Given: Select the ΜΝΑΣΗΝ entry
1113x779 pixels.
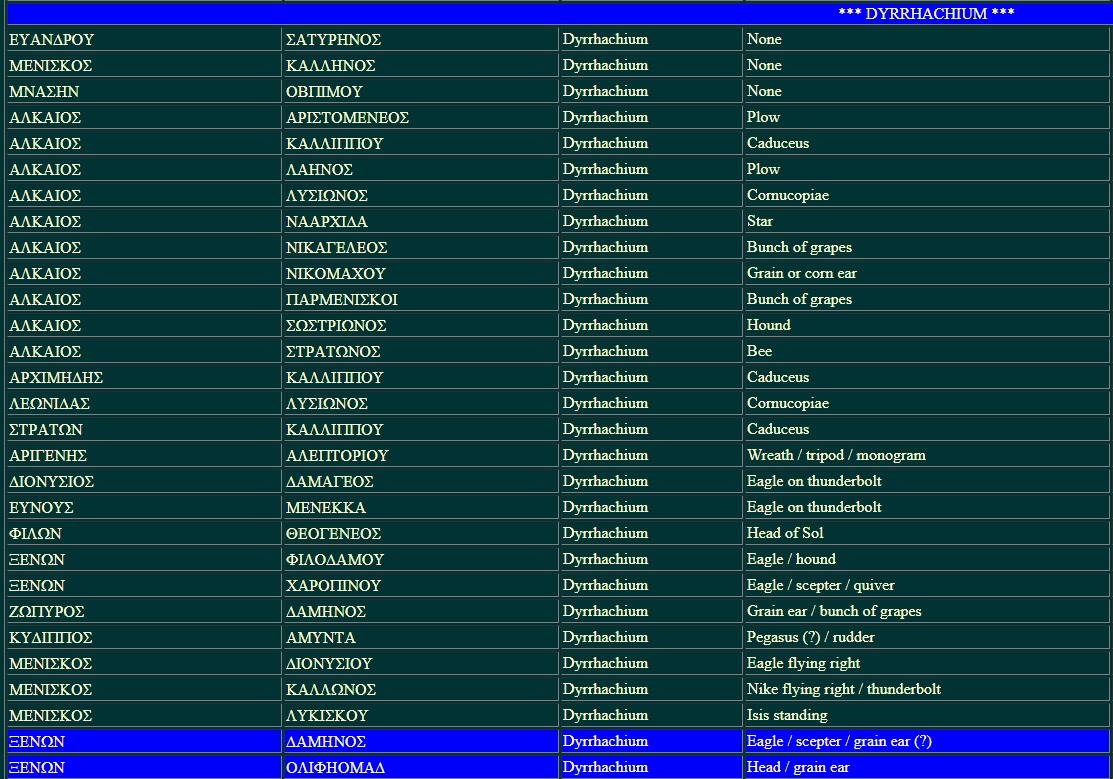Looking at the screenshot, I should point(44,91).
